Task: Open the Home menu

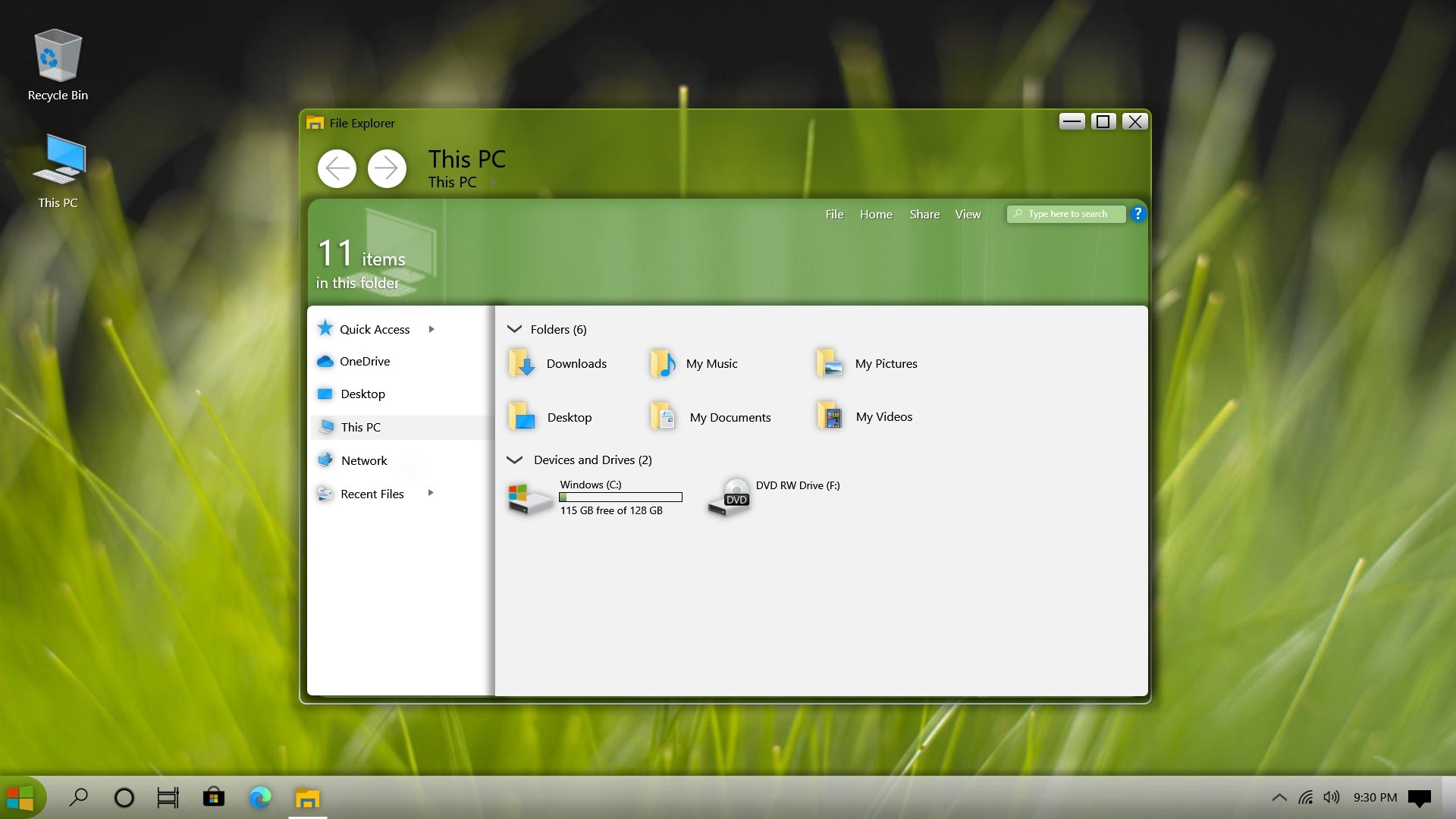Action: 876,214
